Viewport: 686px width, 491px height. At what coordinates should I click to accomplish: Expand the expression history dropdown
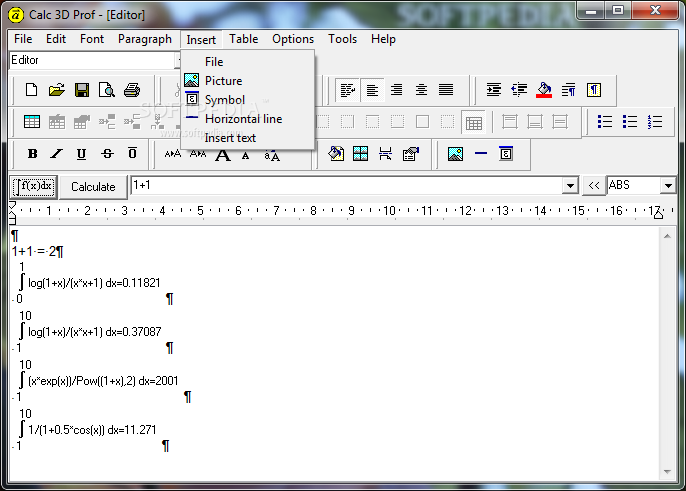[x=570, y=186]
